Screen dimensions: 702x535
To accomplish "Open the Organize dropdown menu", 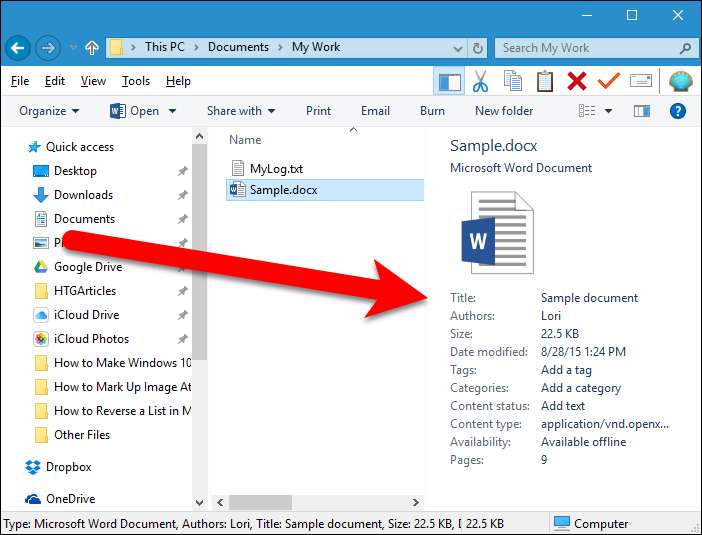I will coord(49,111).
